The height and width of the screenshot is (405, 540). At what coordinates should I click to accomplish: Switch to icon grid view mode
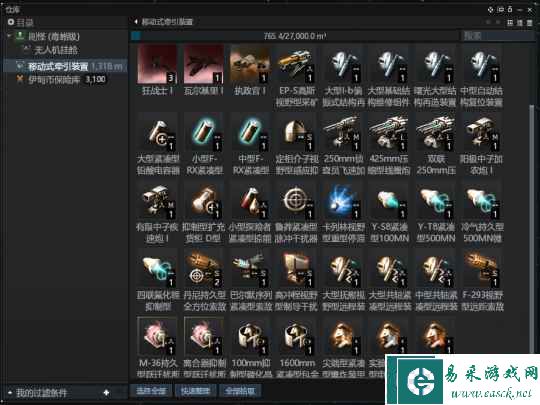(510, 22)
